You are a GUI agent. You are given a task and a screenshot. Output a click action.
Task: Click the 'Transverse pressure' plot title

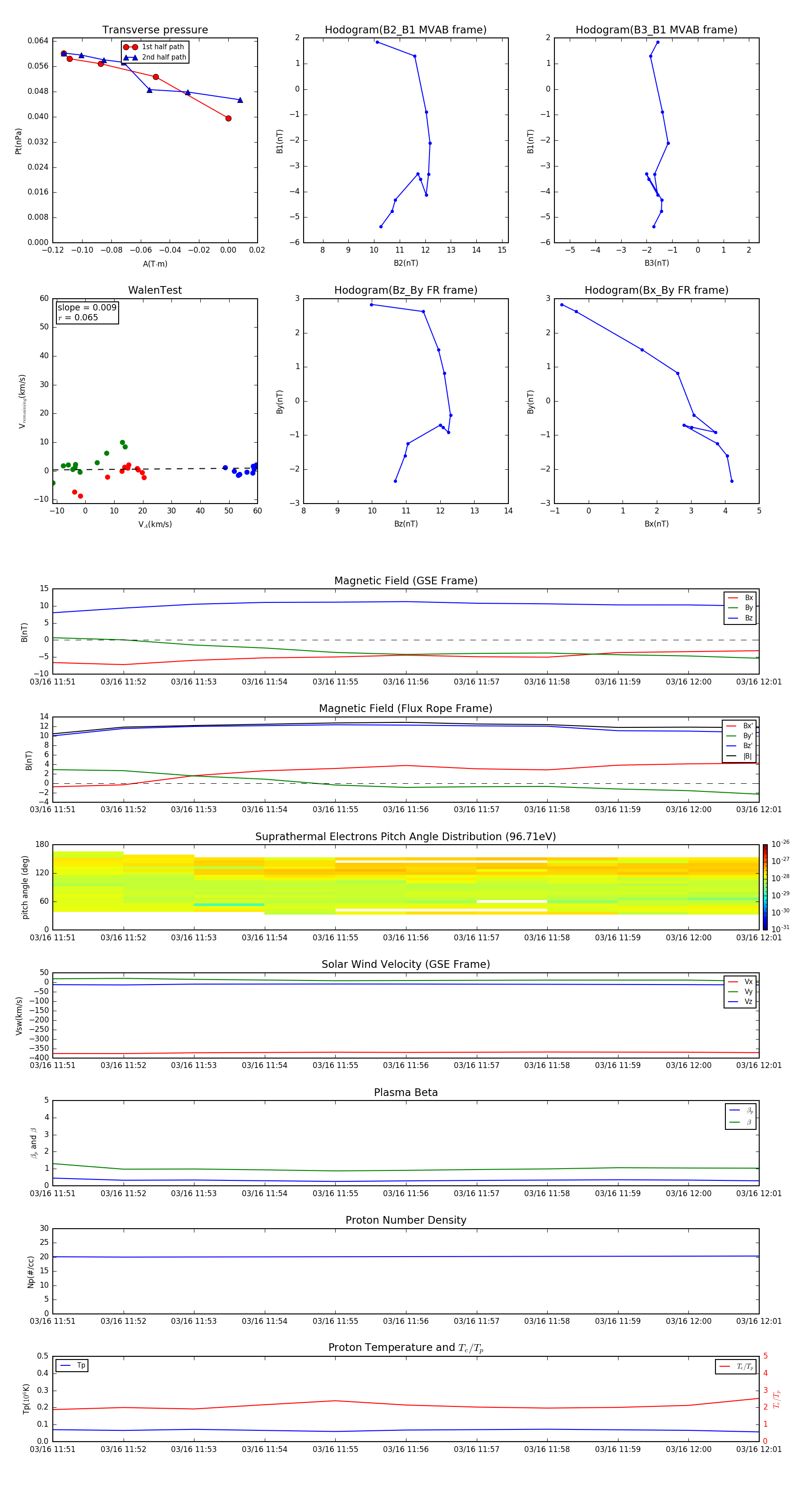155,29
